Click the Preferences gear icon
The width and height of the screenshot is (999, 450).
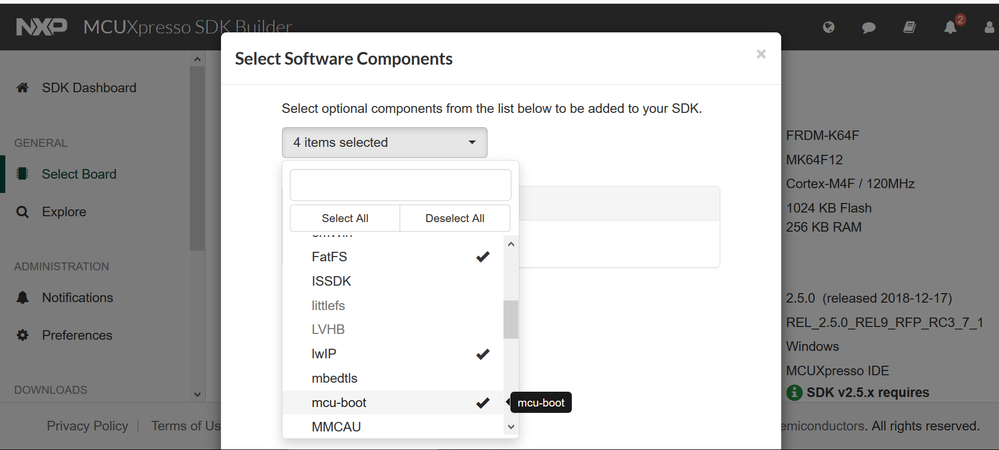coord(22,335)
